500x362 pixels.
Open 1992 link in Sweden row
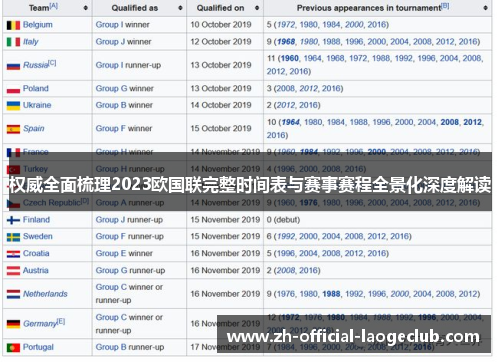pos(286,236)
